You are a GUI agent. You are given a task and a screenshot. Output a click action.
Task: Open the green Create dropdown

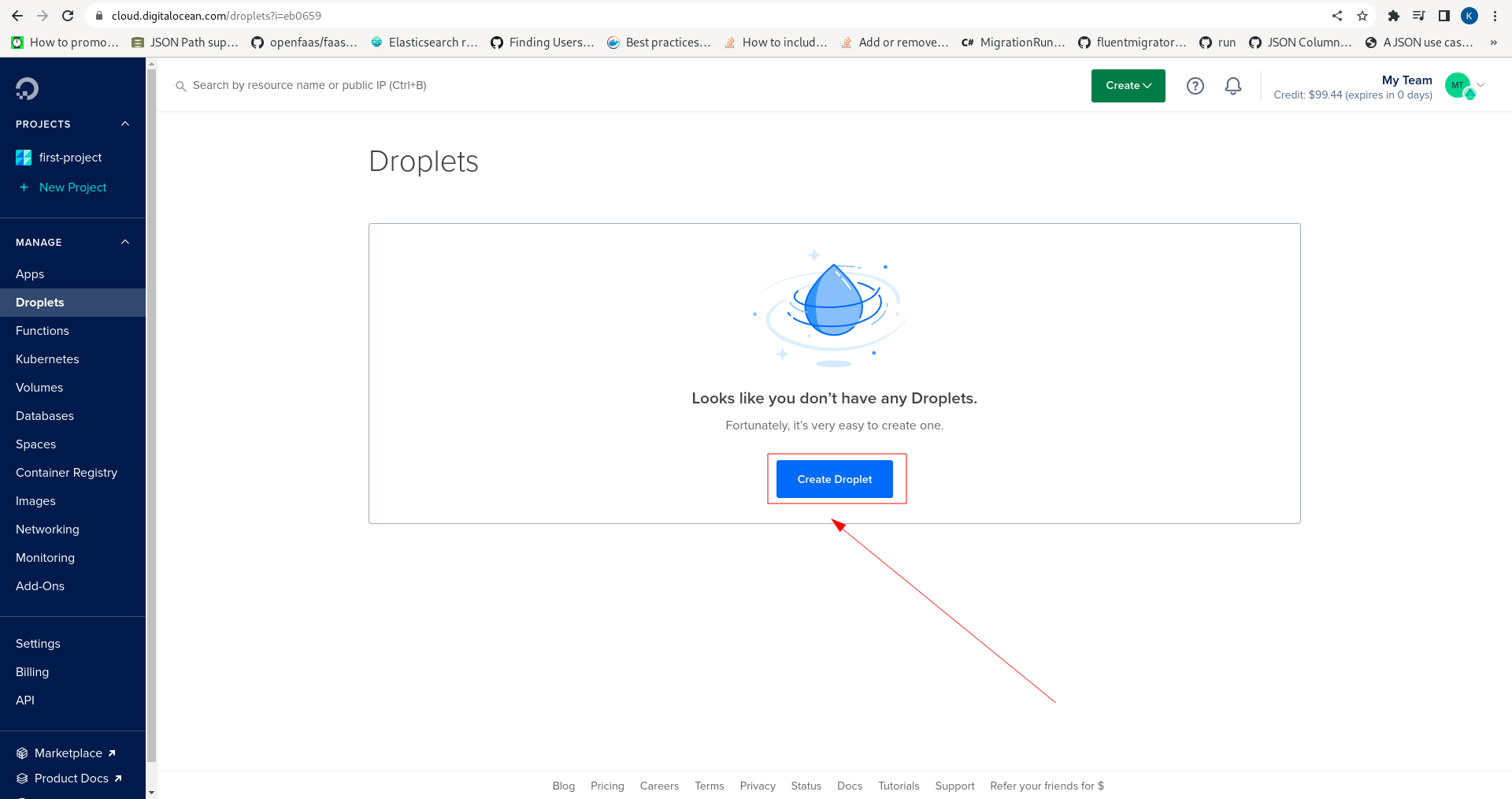click(1128, 86)
